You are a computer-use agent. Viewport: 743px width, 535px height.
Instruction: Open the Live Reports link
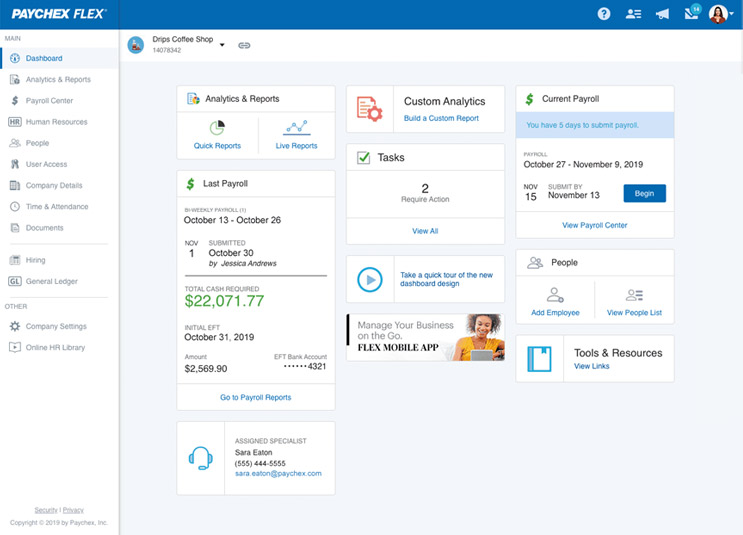[297, 146]
